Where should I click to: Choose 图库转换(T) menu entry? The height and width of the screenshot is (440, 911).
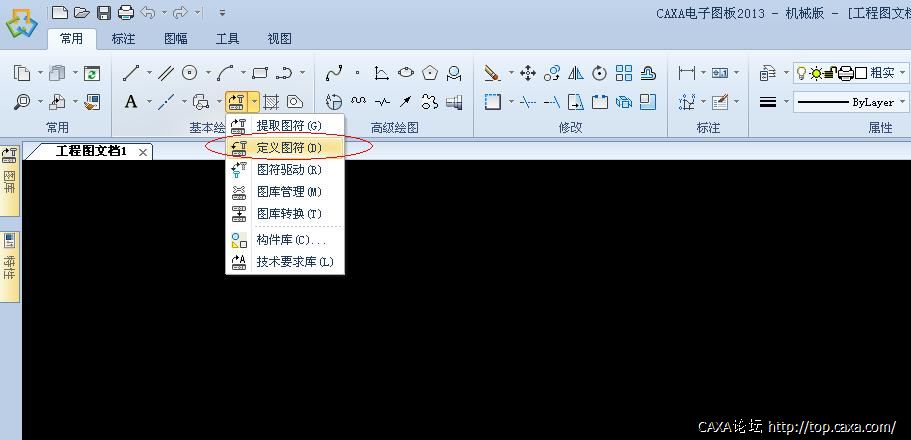click(285, 214)
